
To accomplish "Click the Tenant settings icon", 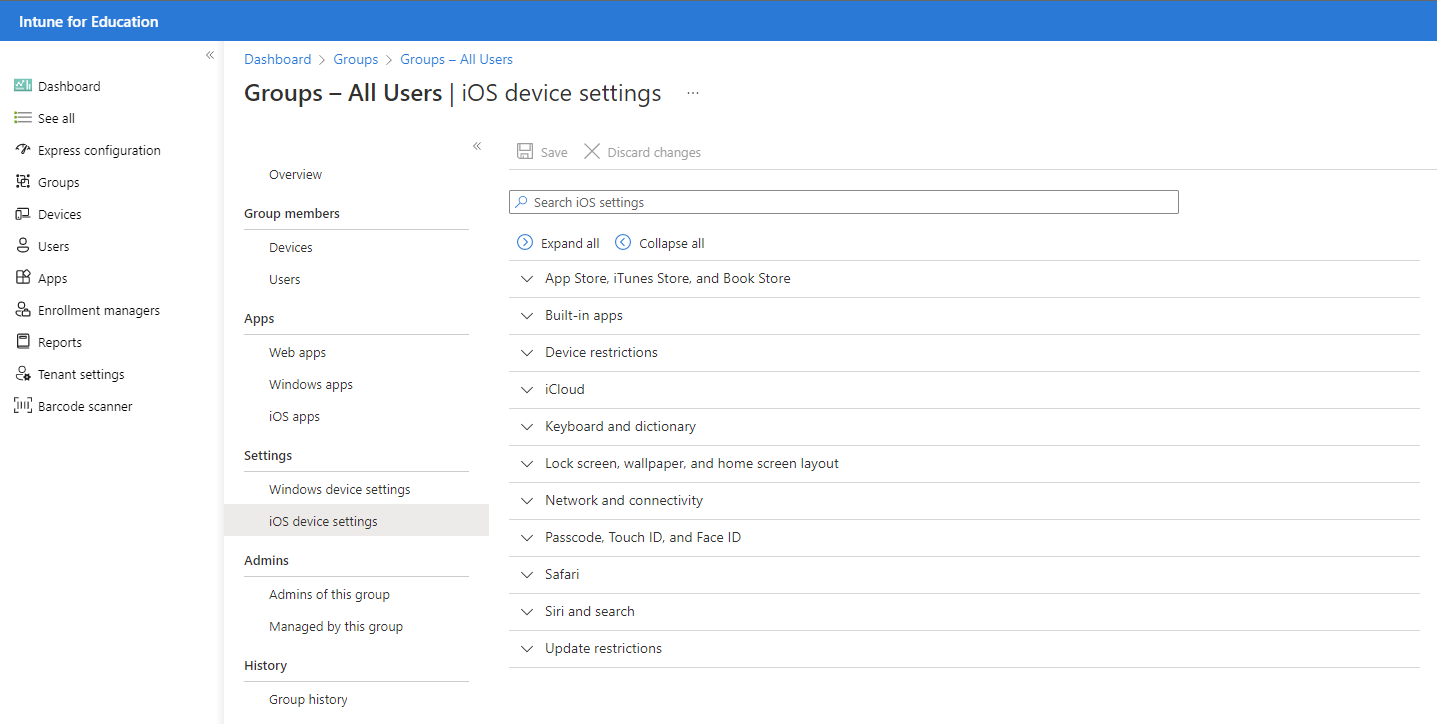I will pos(23,374).
